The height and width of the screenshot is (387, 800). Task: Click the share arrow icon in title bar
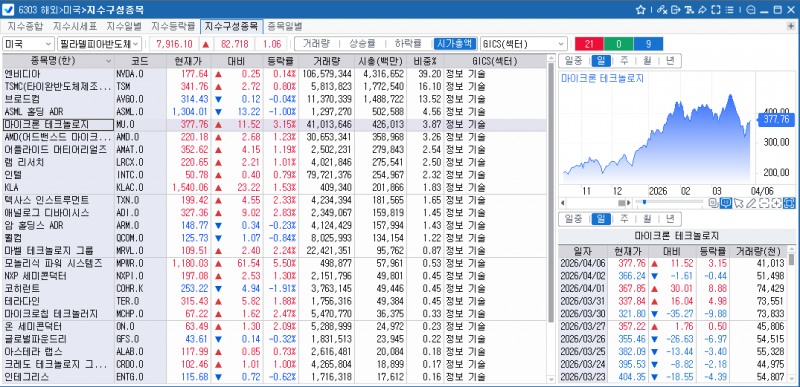702,10
